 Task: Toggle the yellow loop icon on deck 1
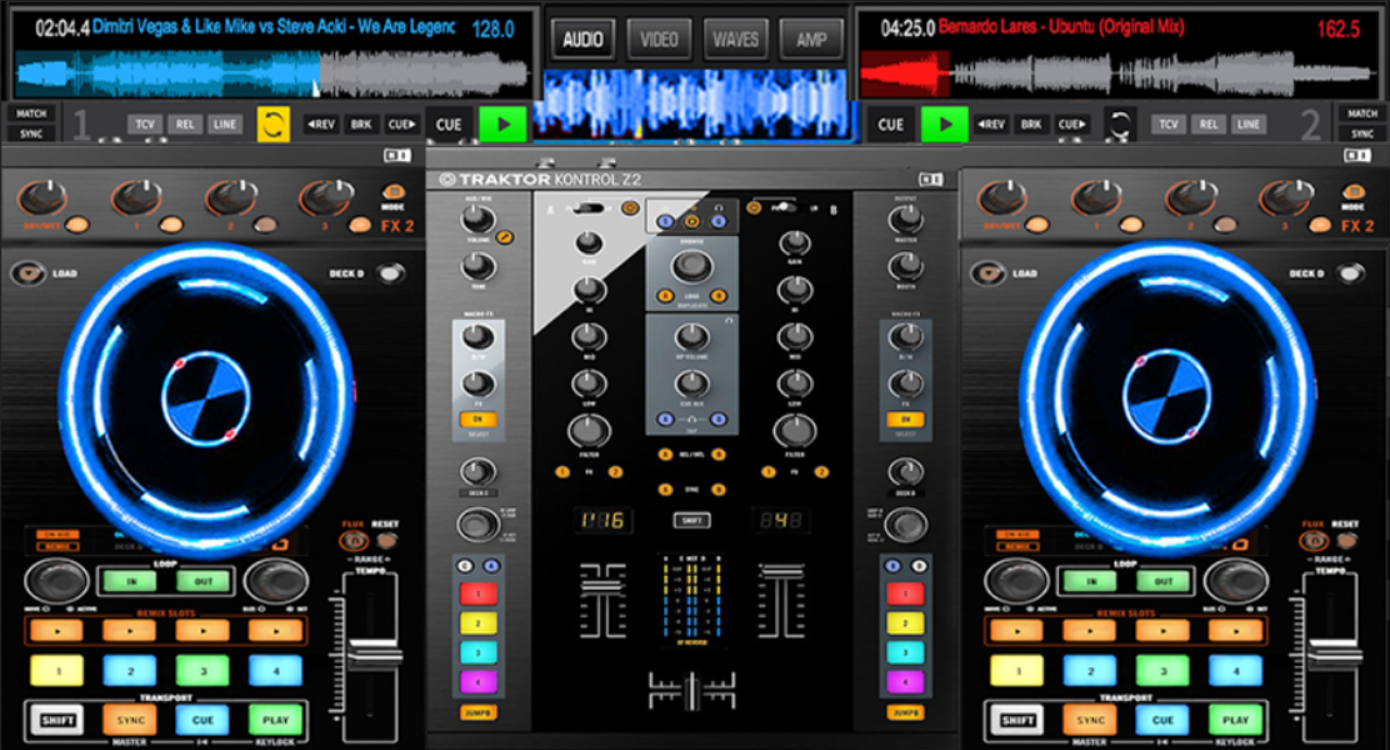pos(273,124)
